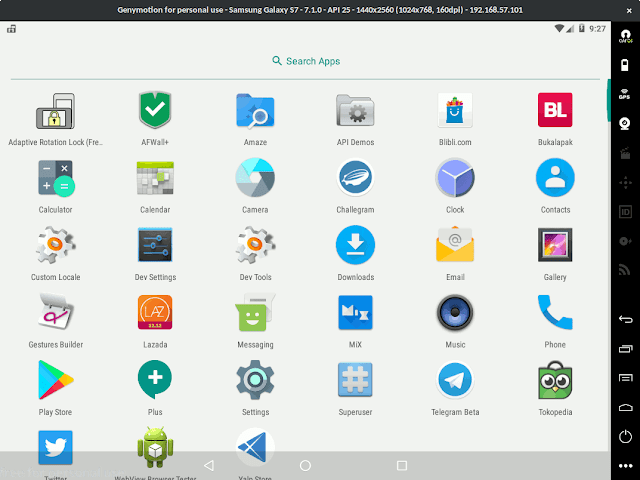The image size is (640, 480).
Task: Click Genymotion sidebar power button
Action: (625, 437)
